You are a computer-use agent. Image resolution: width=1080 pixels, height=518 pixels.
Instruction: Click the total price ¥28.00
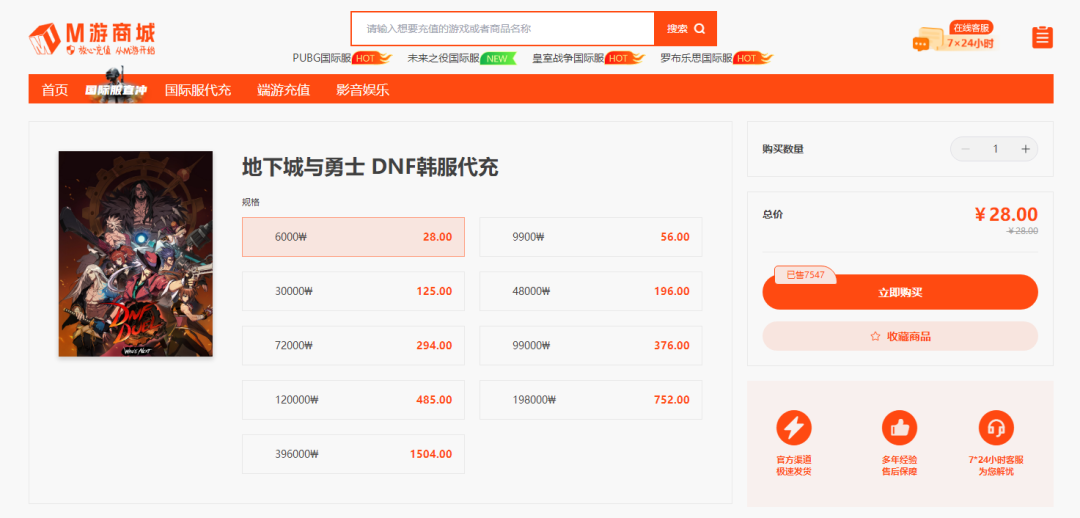pos(1006,214)
